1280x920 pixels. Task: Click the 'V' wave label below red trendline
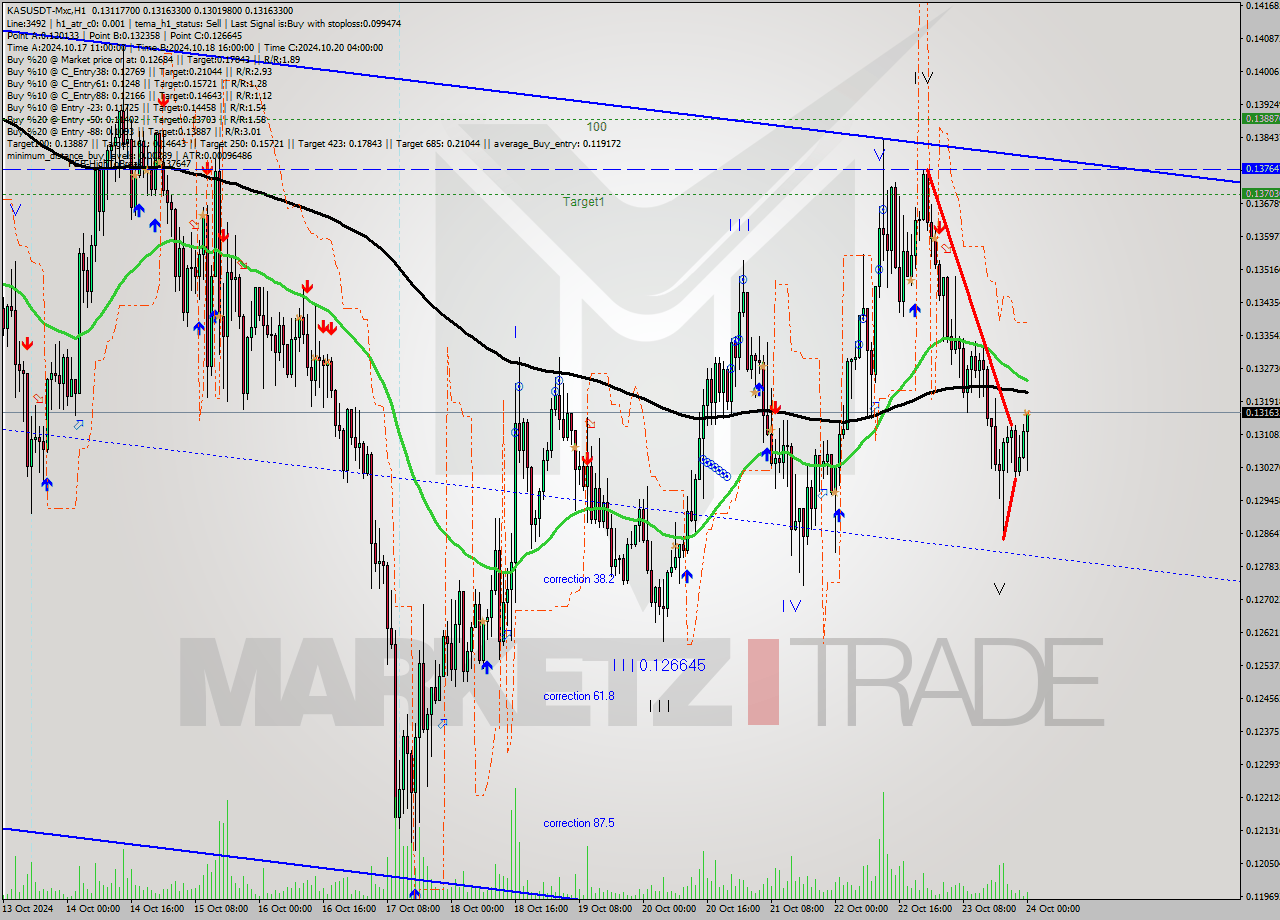[x=999, y=589]
